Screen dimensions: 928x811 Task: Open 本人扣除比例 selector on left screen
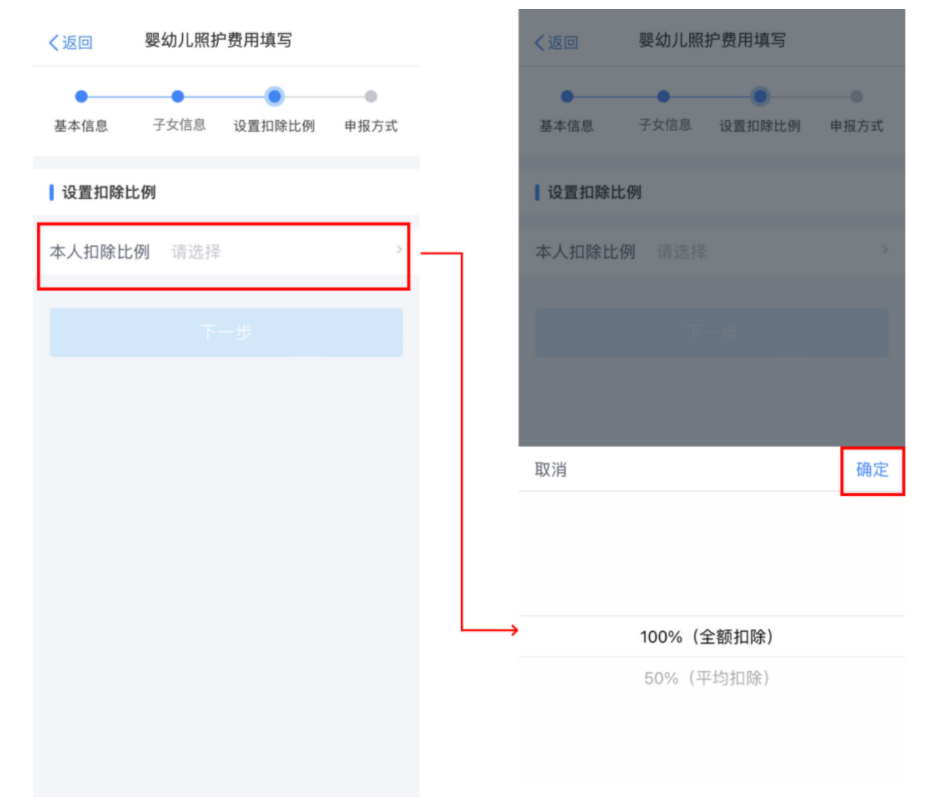(x=224, y=252)
